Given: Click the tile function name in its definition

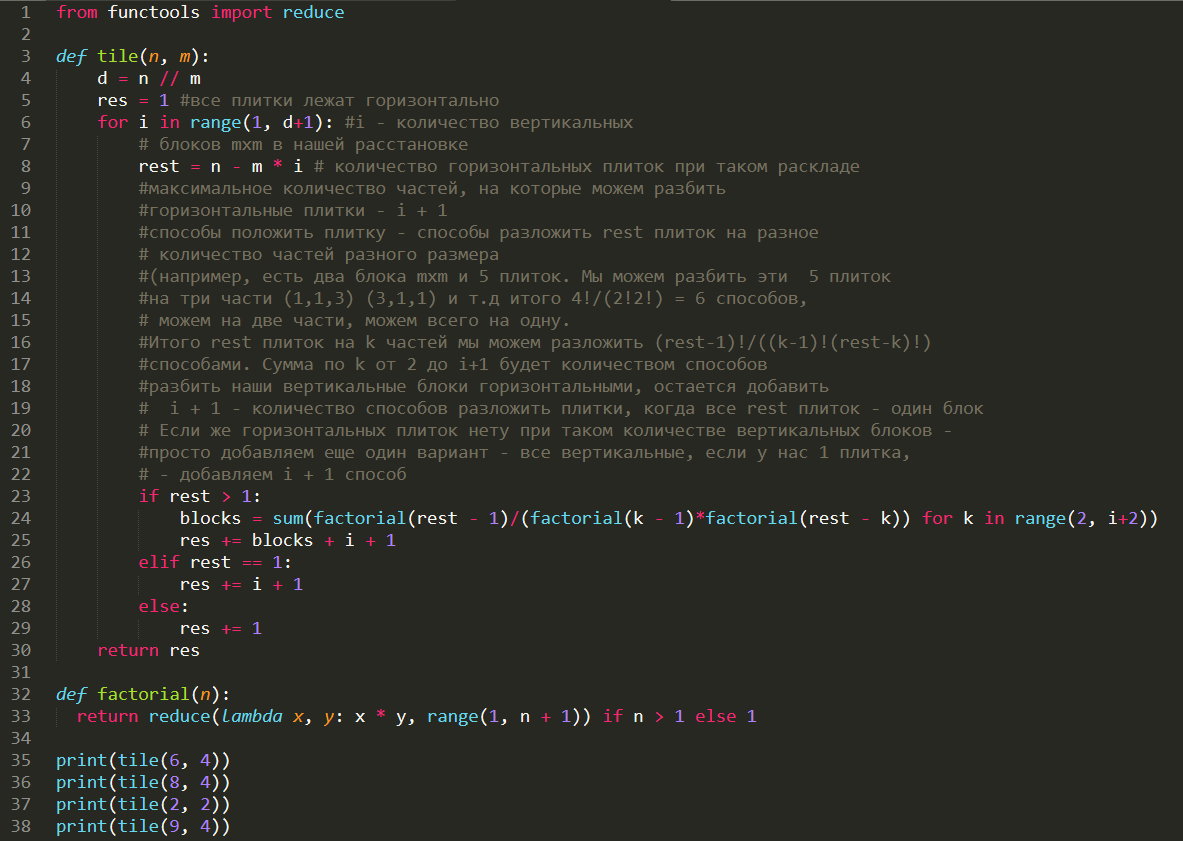Looking at the screenshot, I should pos(118,57).
